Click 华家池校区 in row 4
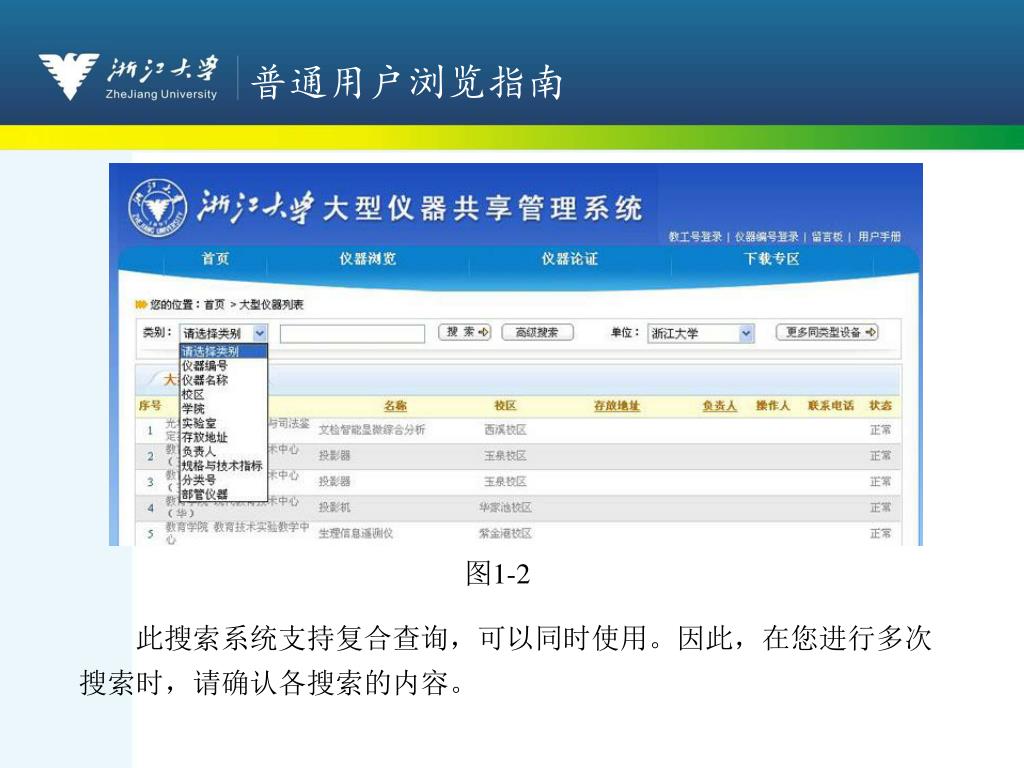This screenshot has width=1024, height=768. point(505,507)
